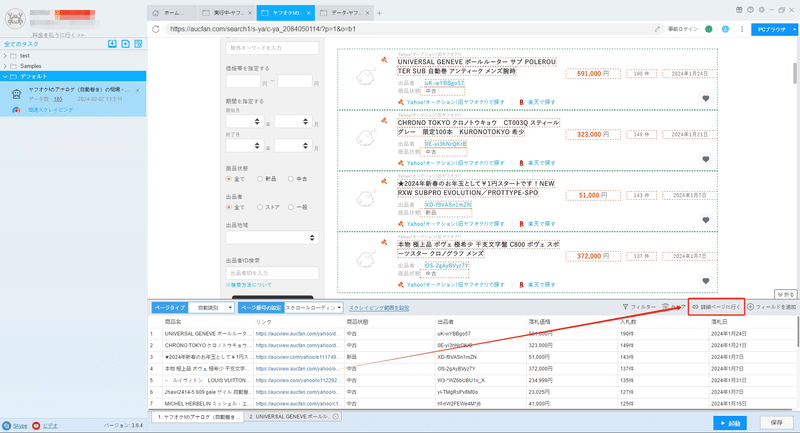
Task: Click the grid layout icon in title bar
Action: coord(739,10)
